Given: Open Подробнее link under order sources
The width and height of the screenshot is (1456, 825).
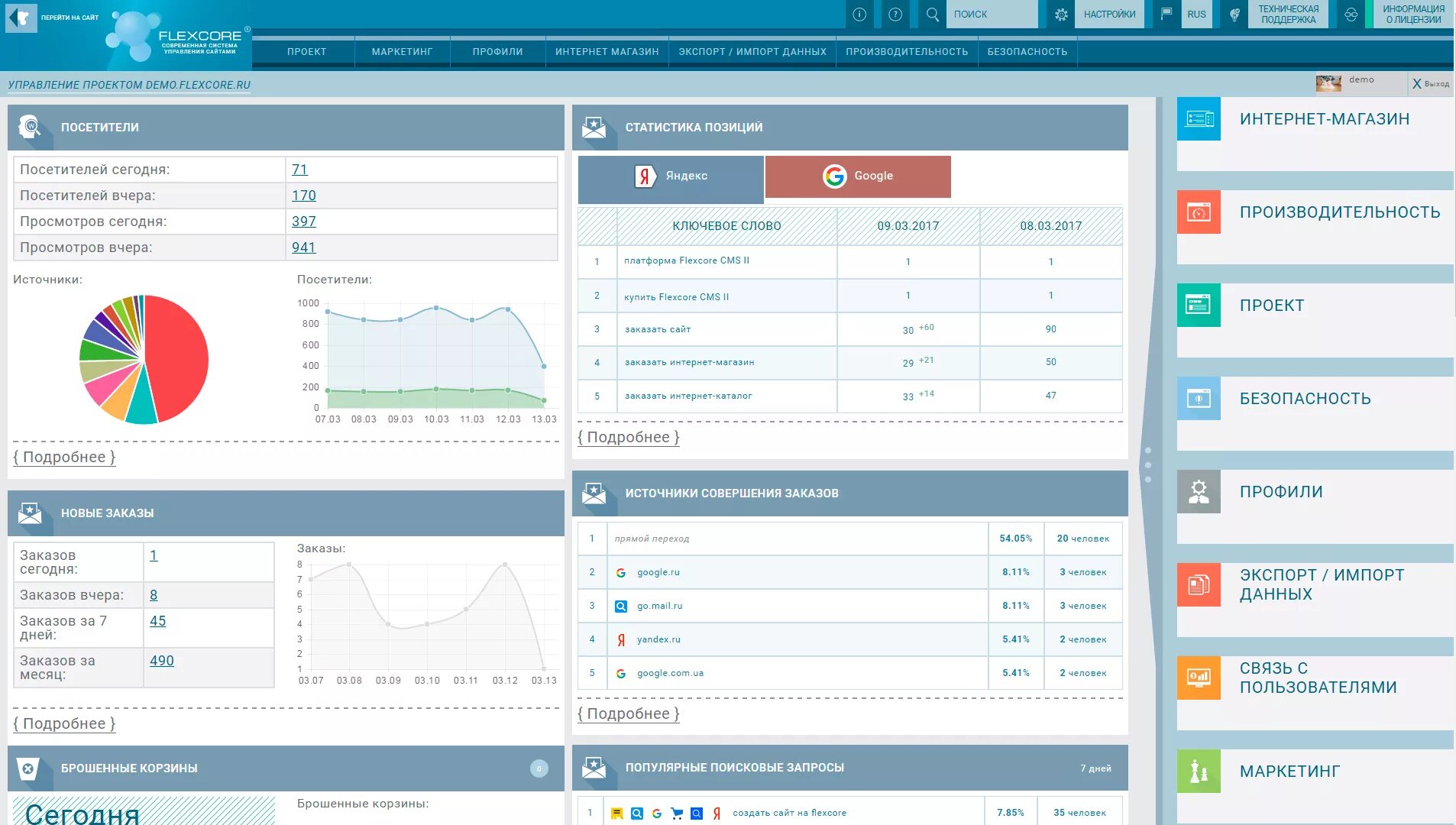Looking at the screenshot, I should (629, 713).
